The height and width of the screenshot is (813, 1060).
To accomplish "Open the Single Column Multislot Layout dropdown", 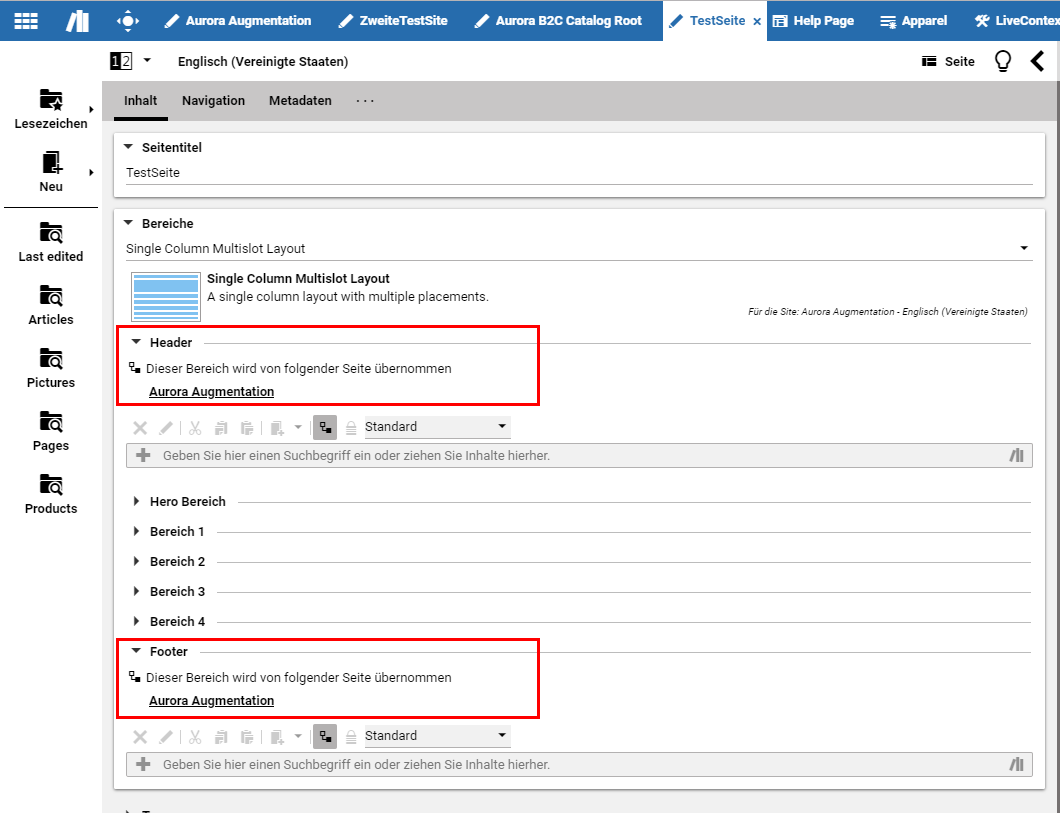I will pyautogui.click(x=578, y=248).
